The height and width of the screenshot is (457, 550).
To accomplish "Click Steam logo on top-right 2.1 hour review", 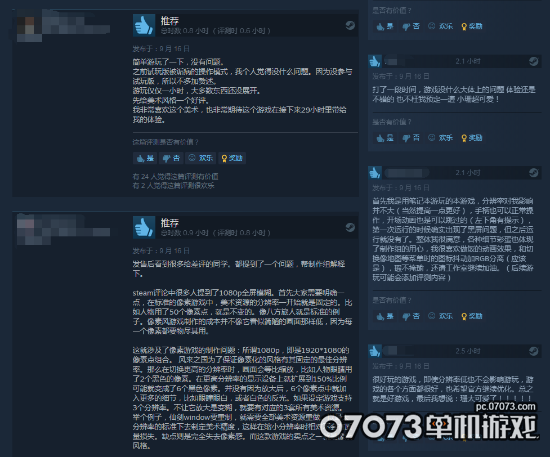I will pos(534,61).
